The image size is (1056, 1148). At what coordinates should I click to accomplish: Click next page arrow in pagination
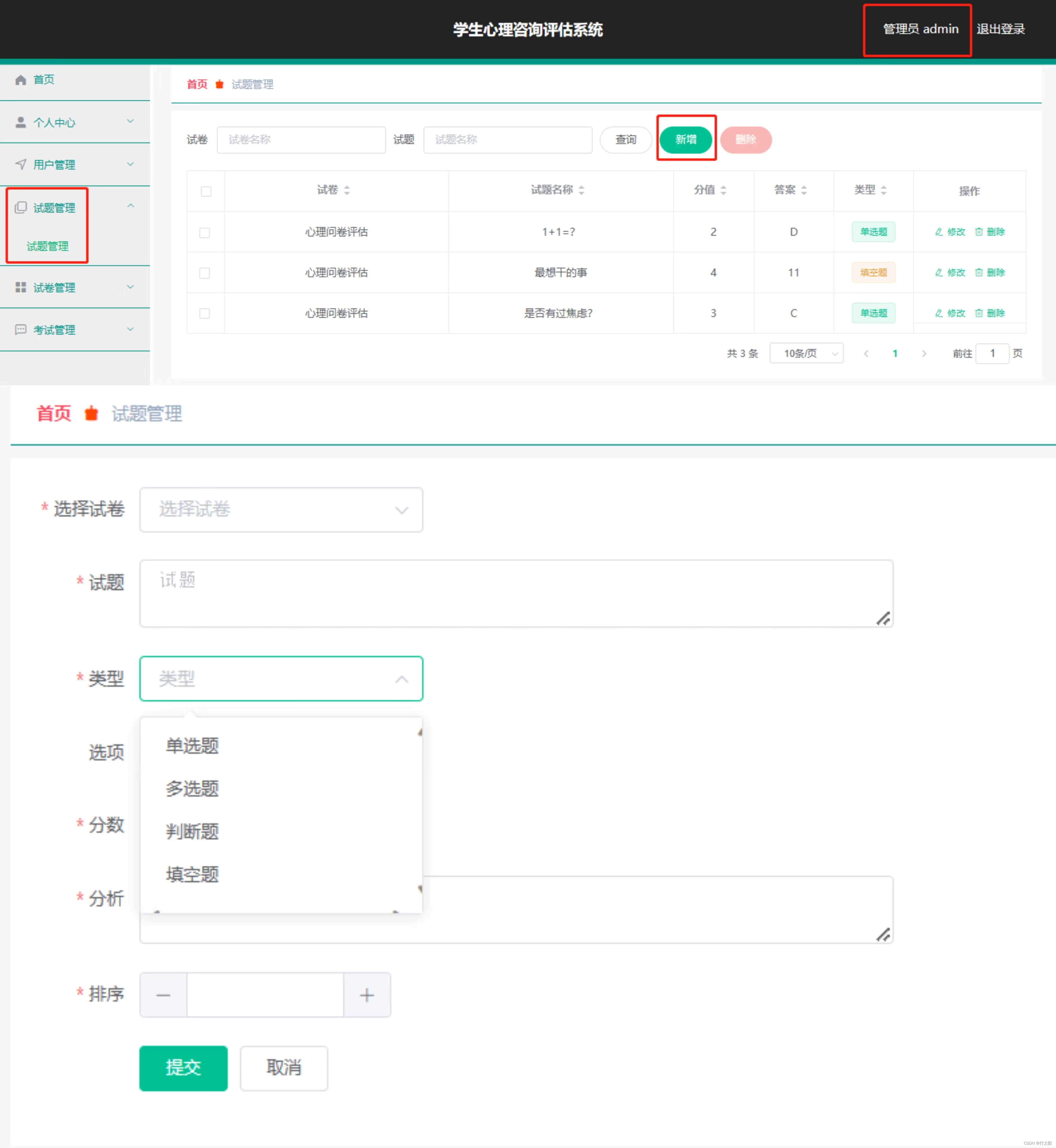pyautogui.click(x=924, y=354)
